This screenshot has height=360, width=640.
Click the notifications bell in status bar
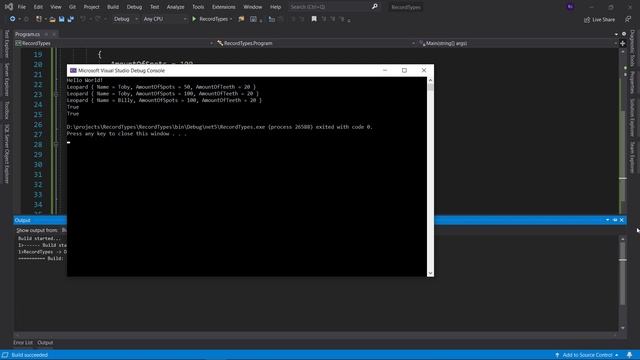[630, 355]
